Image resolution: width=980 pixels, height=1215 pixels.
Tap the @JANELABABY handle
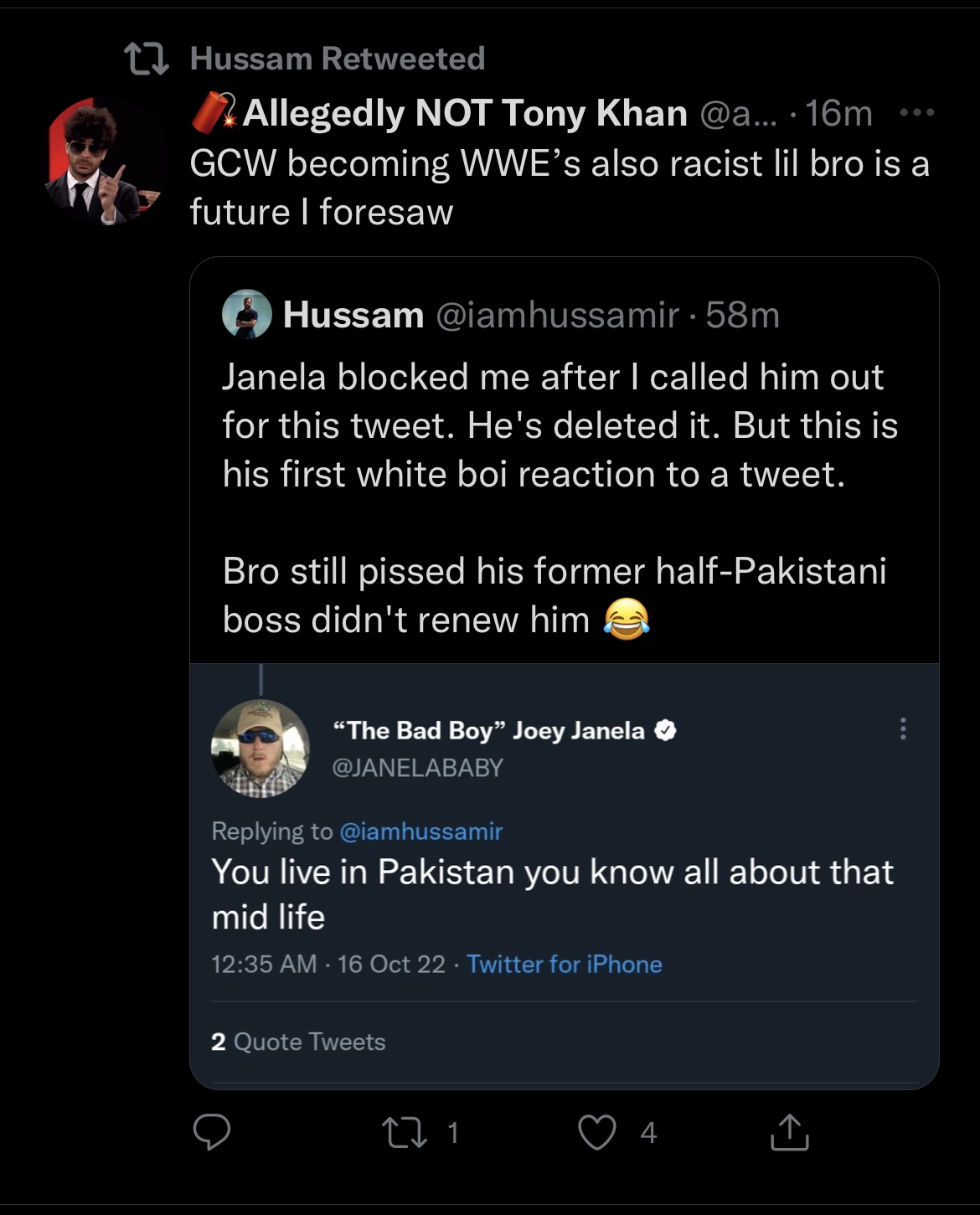[418, 767]
